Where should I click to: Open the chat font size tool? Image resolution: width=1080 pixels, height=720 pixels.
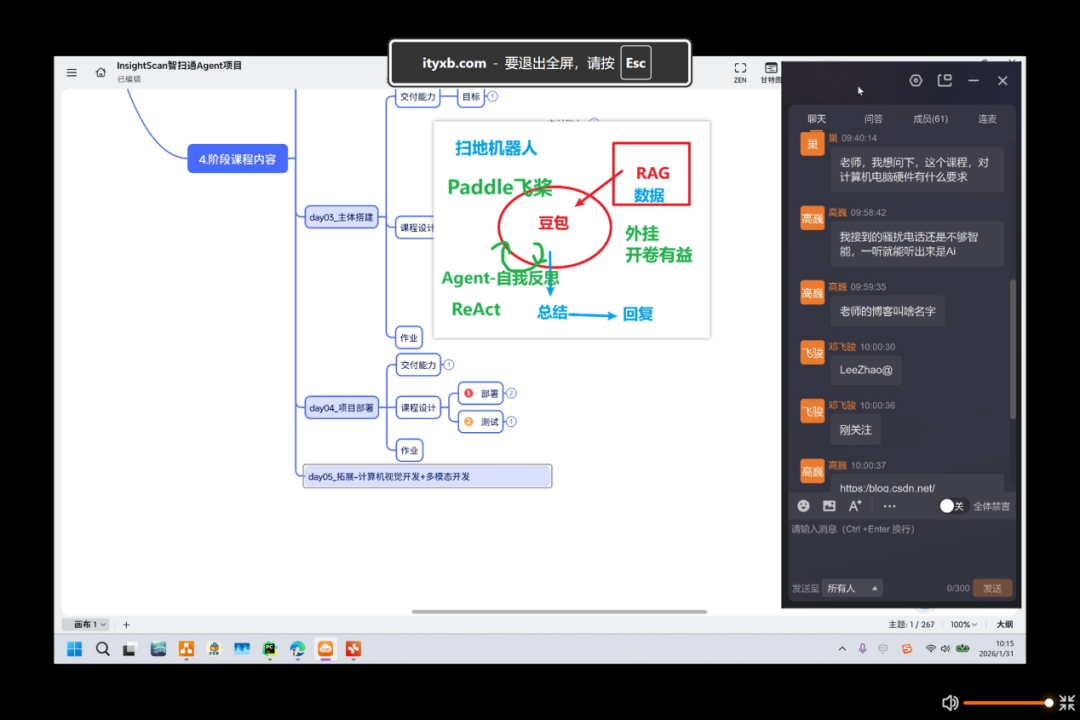coord(855,506)
